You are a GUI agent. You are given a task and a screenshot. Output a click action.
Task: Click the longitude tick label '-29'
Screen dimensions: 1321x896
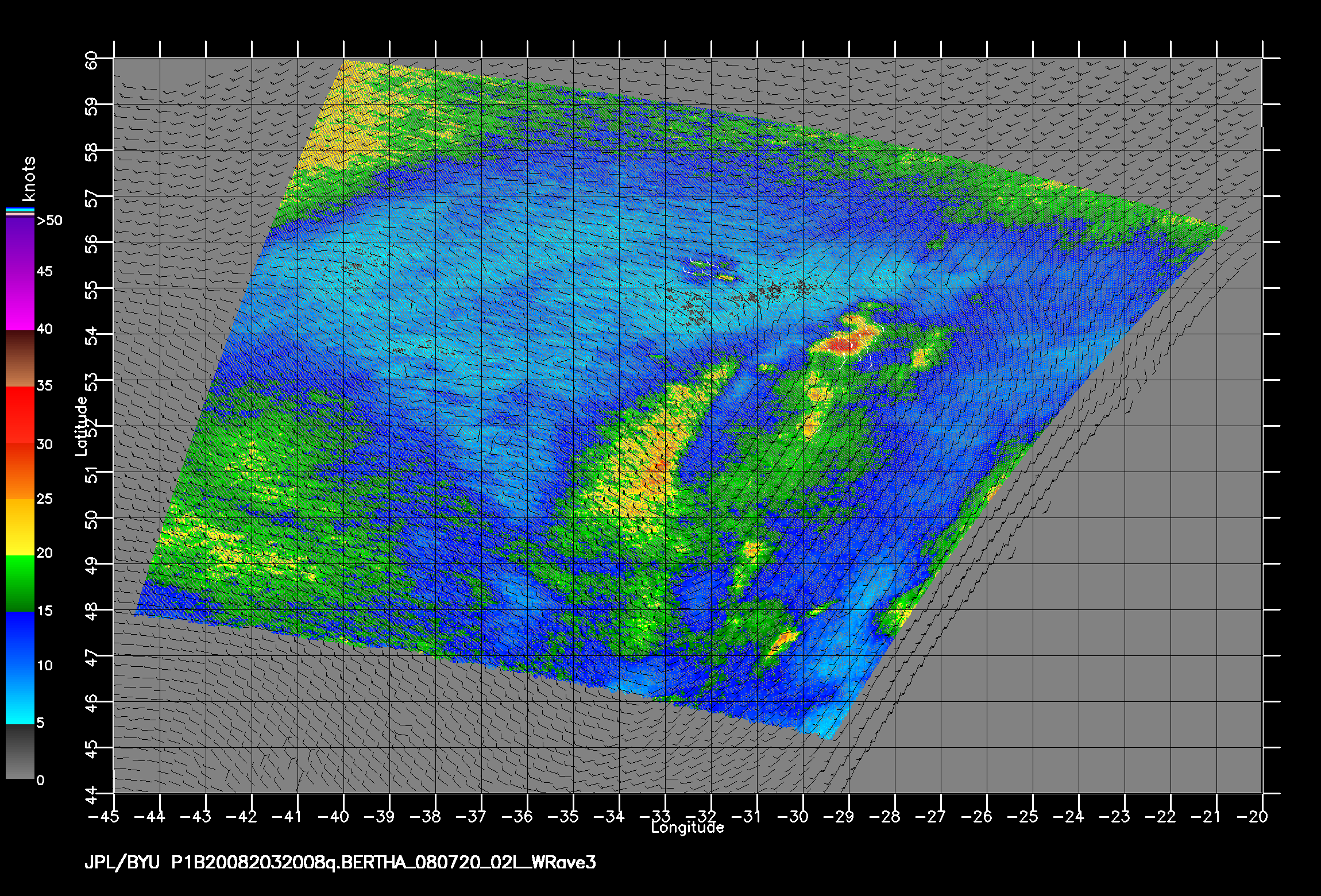tap(838, 816)
